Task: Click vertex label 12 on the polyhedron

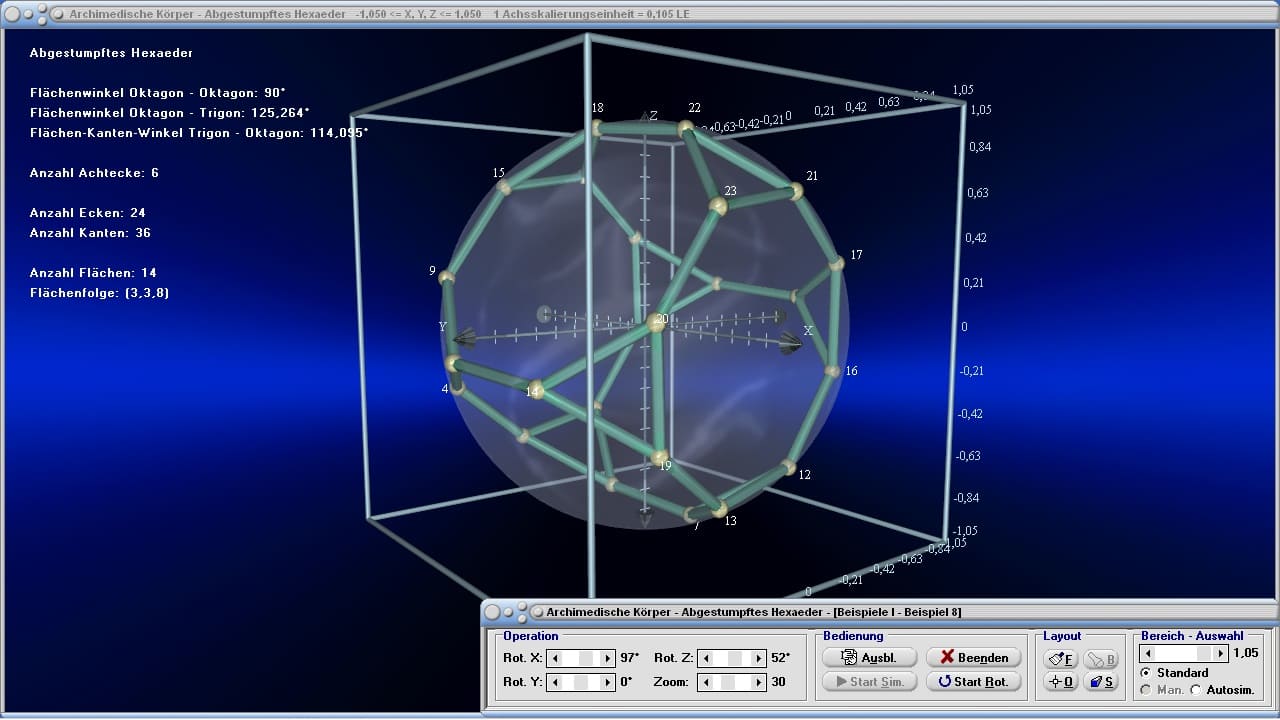Action: tap(804, 475)
